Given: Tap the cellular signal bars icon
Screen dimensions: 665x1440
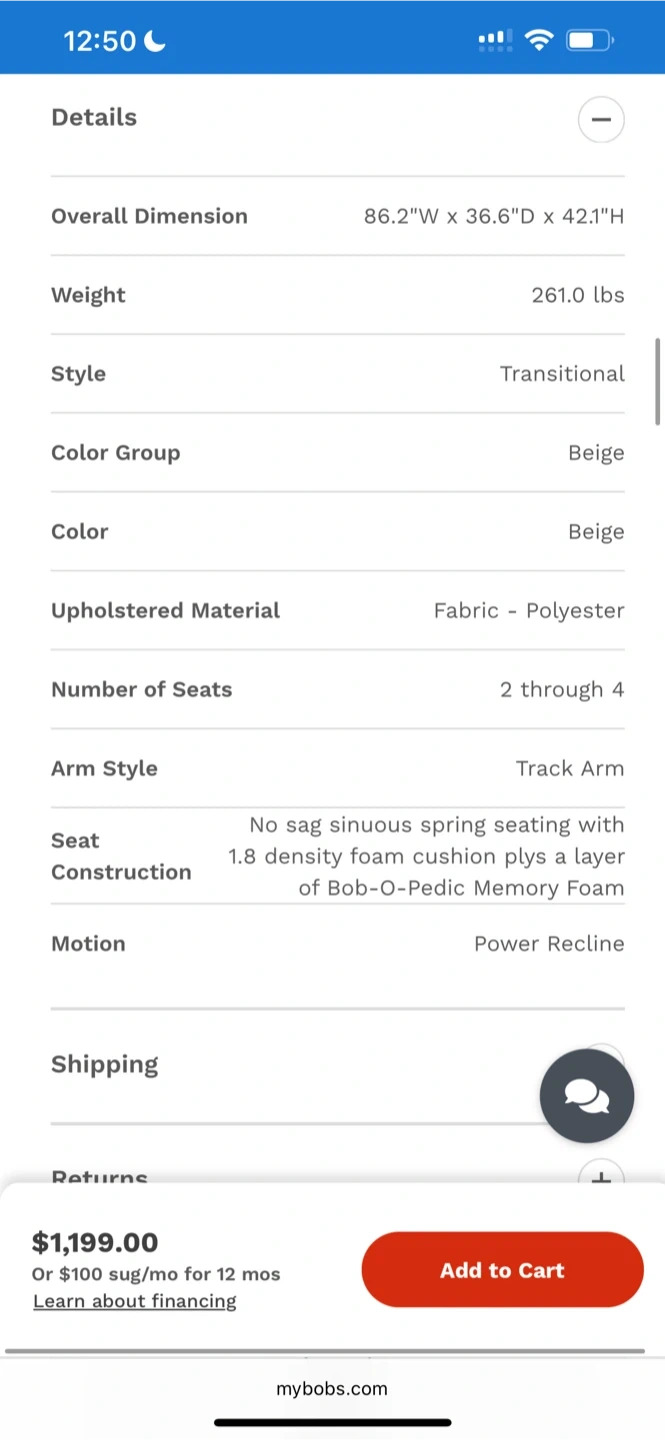Looking at the screenshot, I should pyautogui.click(x=493, y=40).
